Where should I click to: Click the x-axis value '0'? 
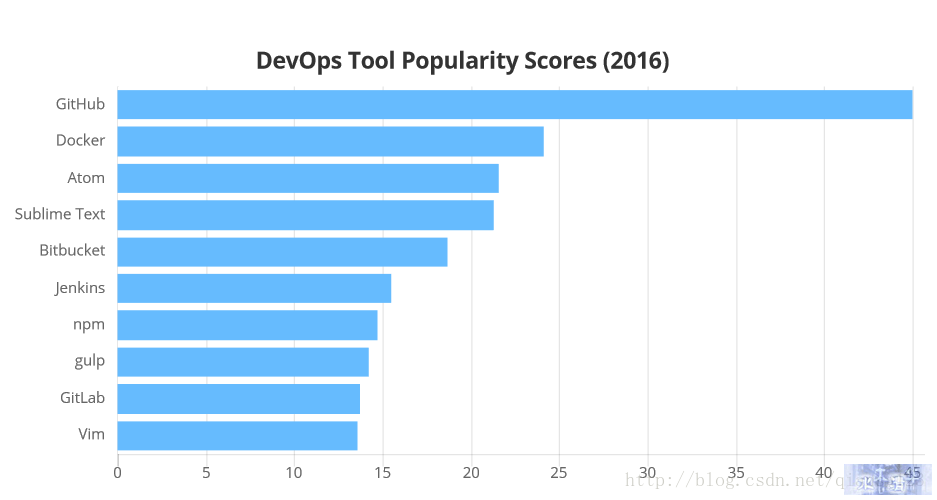pos(118,473)
